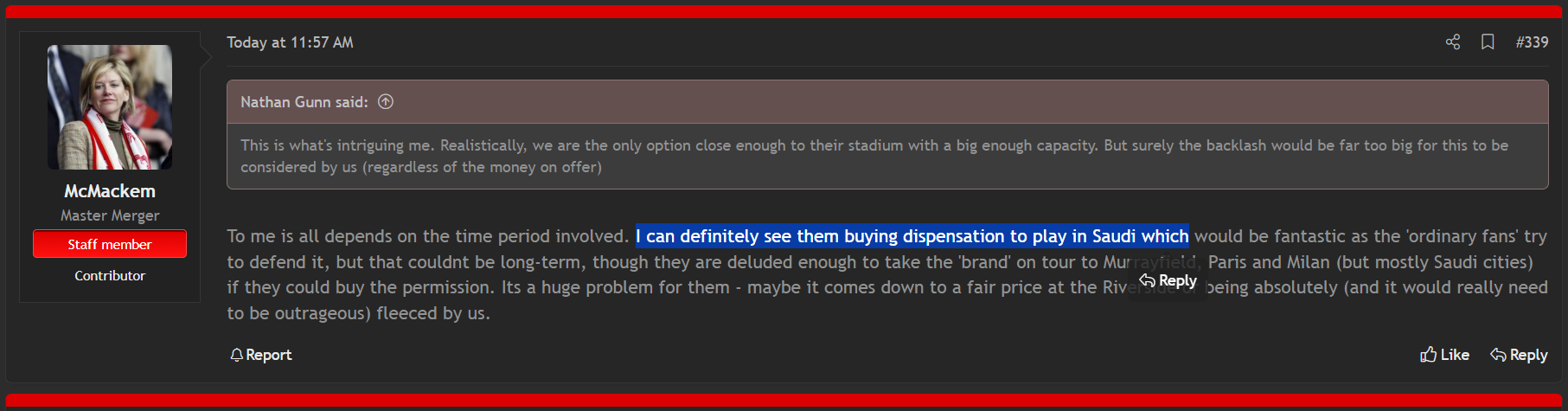Click the floating Reply popup over selected text
The width and height of the screenshot is (1568, 411).
tap(1168, 280)
